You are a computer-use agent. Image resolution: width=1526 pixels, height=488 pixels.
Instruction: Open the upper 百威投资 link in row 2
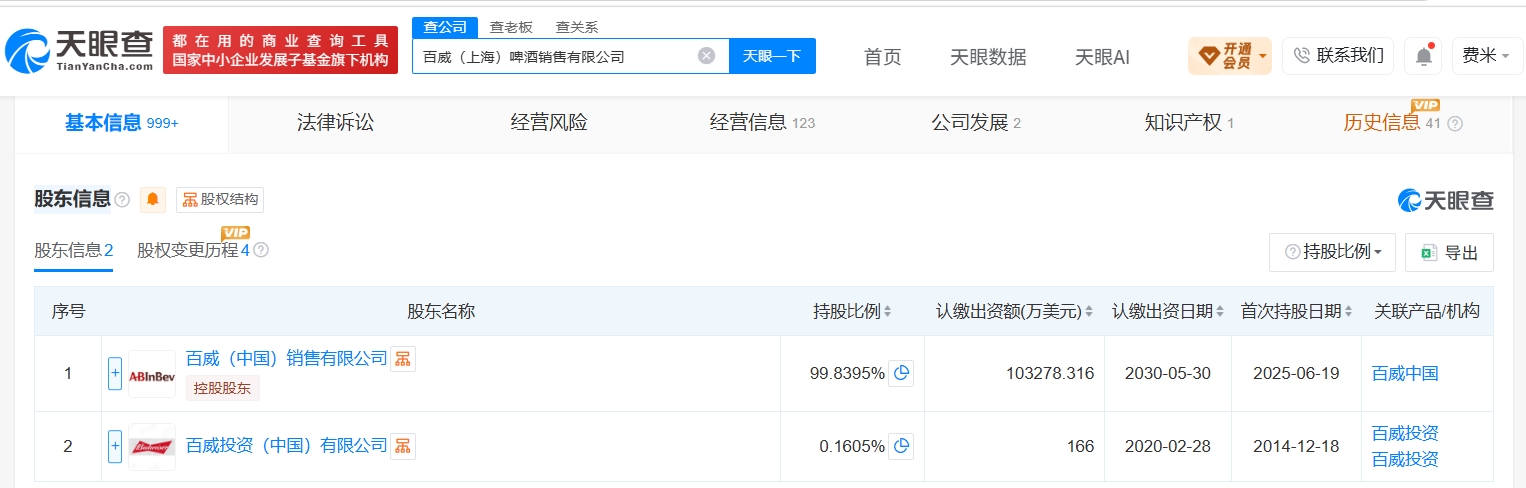click(x=1405, y=433)
